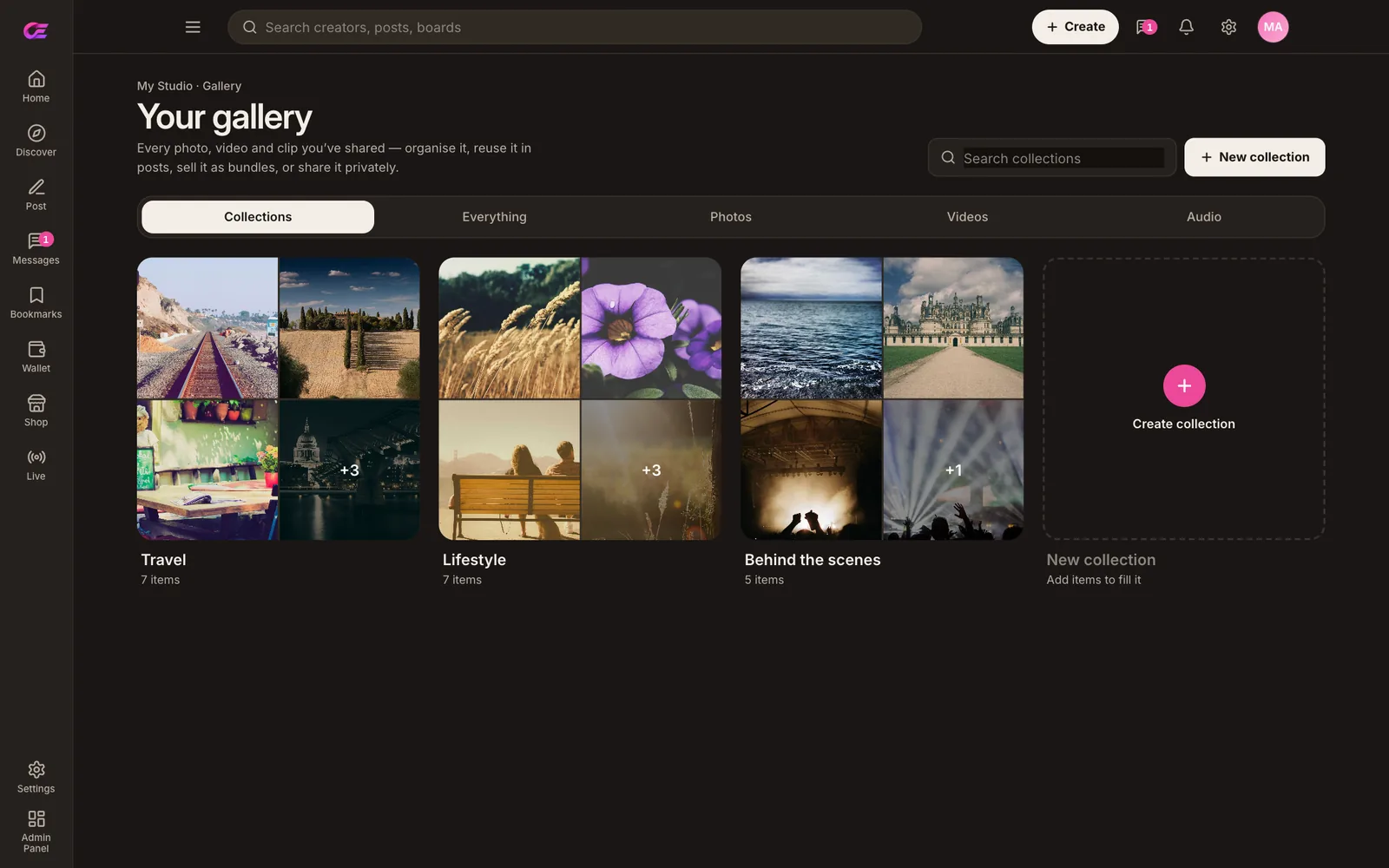
Task: Open Home from the sidebar
Action: point(36,86)
